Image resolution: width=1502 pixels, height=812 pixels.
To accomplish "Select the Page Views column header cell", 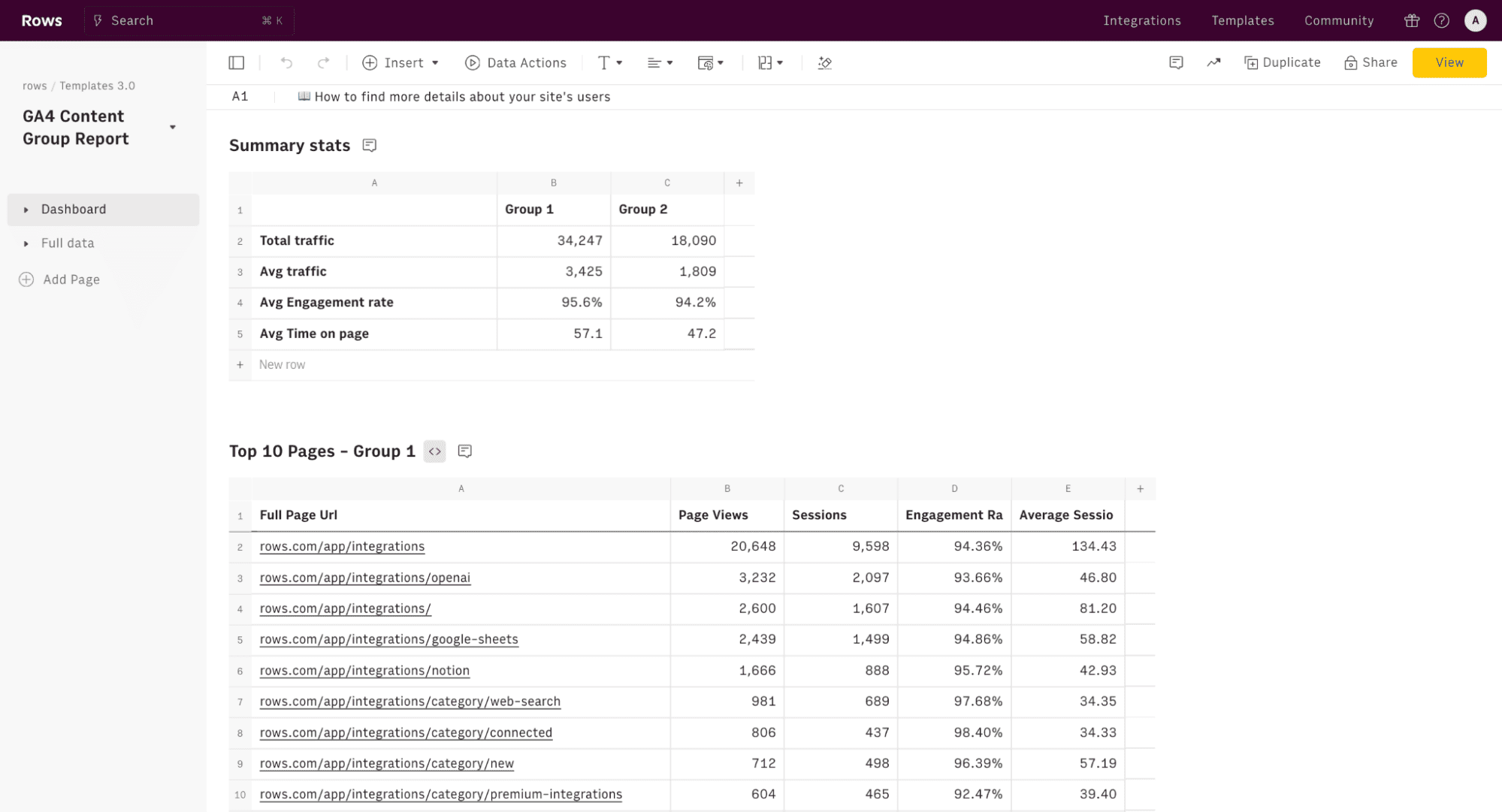I will [x=727, y=515].
